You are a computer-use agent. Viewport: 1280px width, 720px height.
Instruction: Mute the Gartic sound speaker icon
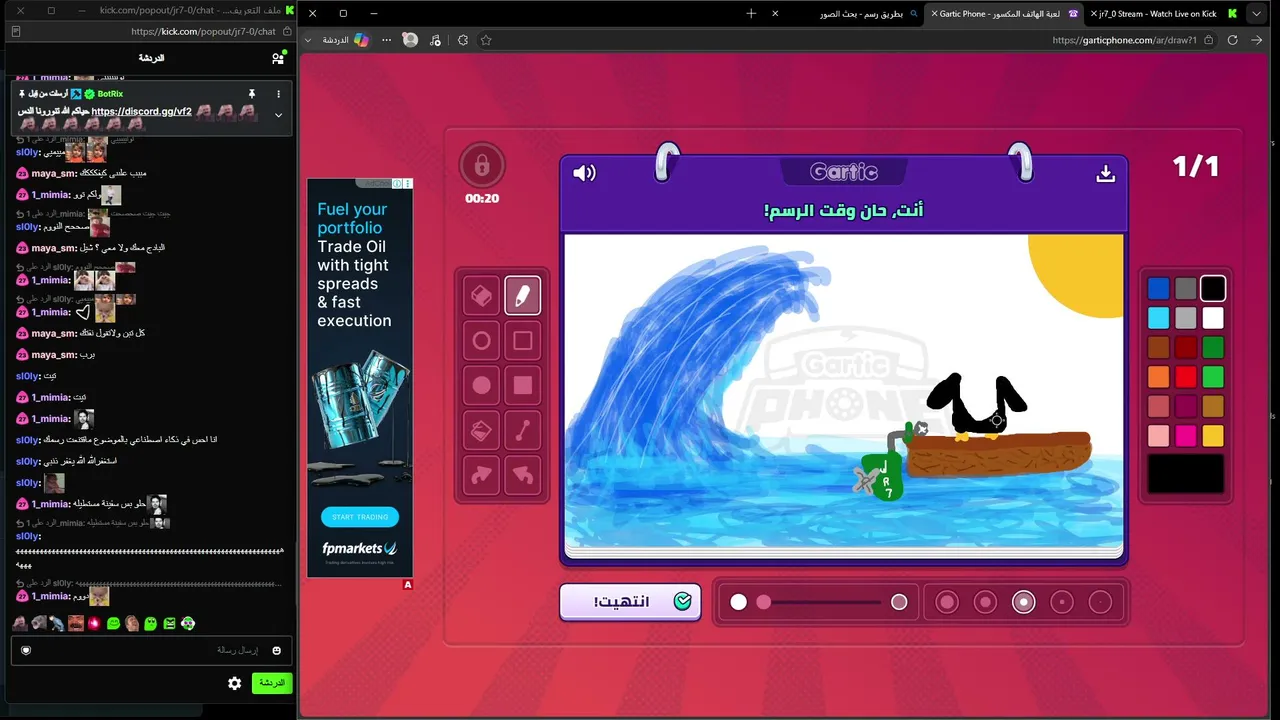coord(584,173)
